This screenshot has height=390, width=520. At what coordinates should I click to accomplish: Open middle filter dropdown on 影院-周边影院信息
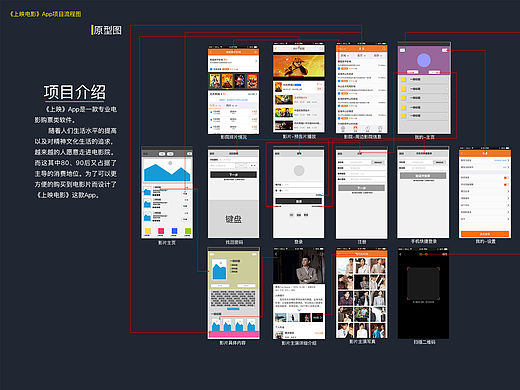(361, 55)
